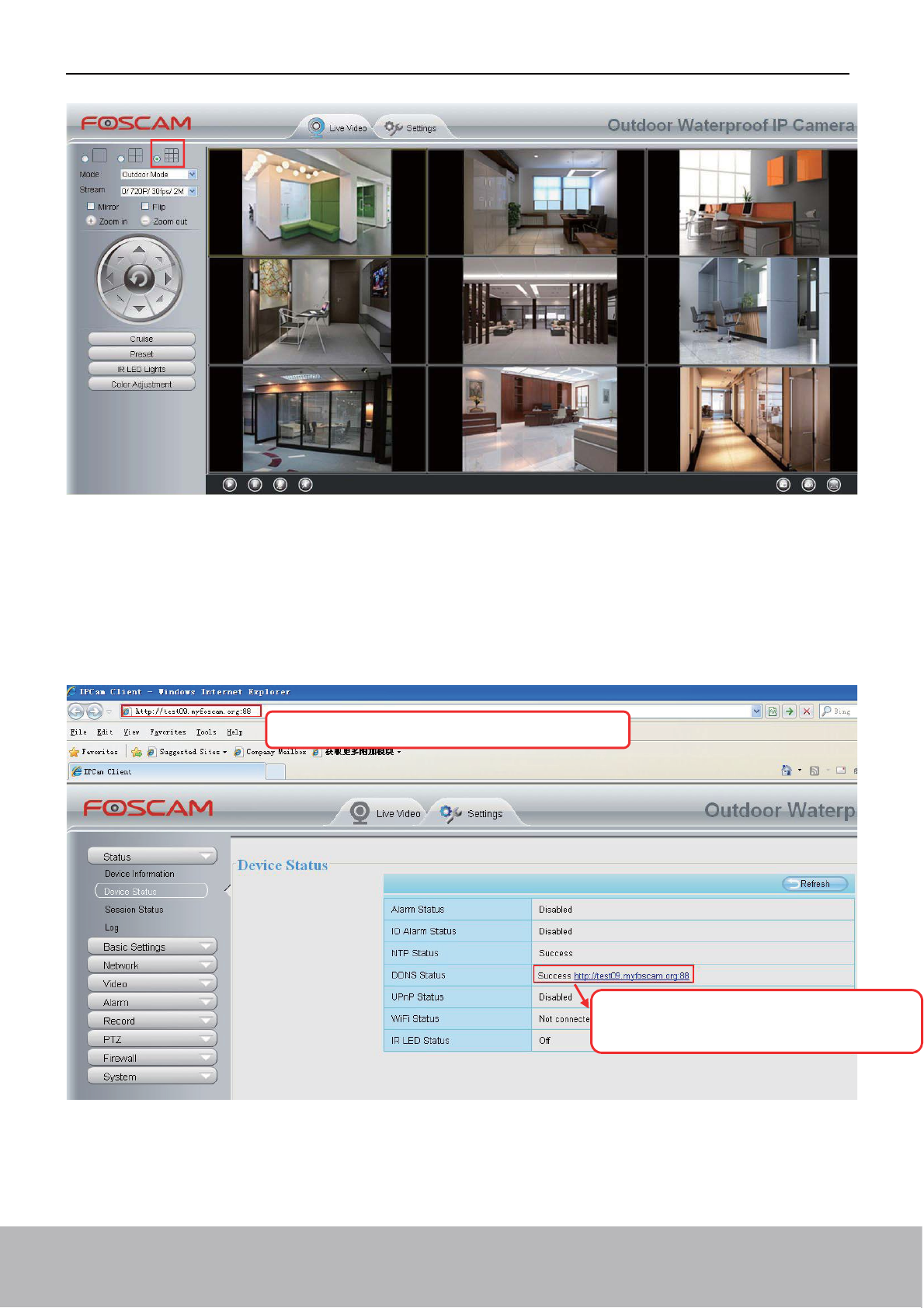Open the View menu in Internet Explorer
The image size is (924, 1308).
point(131,732)
